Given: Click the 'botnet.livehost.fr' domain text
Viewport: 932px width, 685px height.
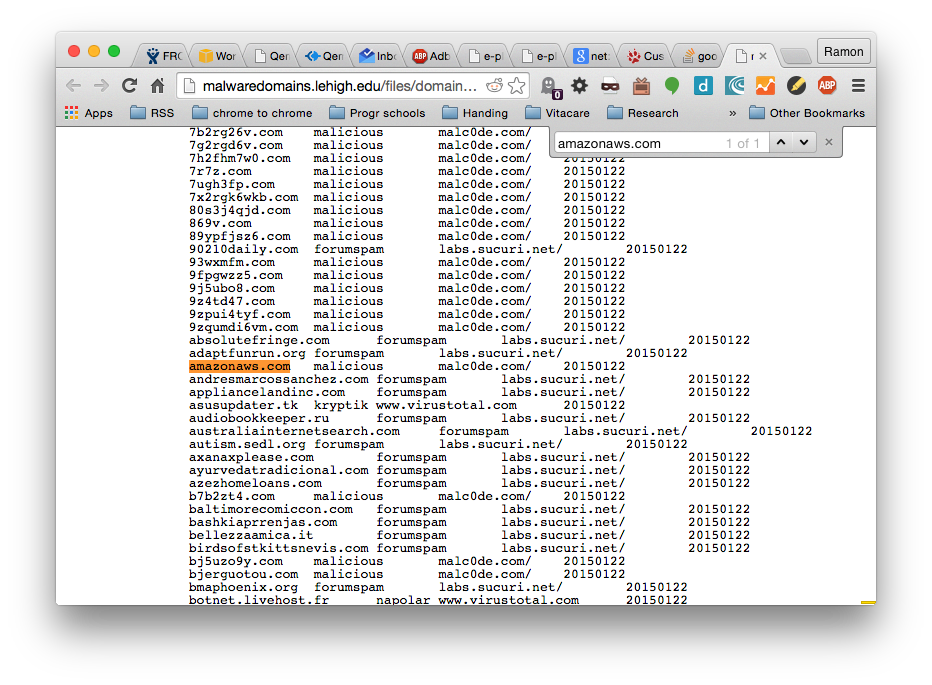Looking at the screenshot, I should pyautogui.click(x=259, y=600).
